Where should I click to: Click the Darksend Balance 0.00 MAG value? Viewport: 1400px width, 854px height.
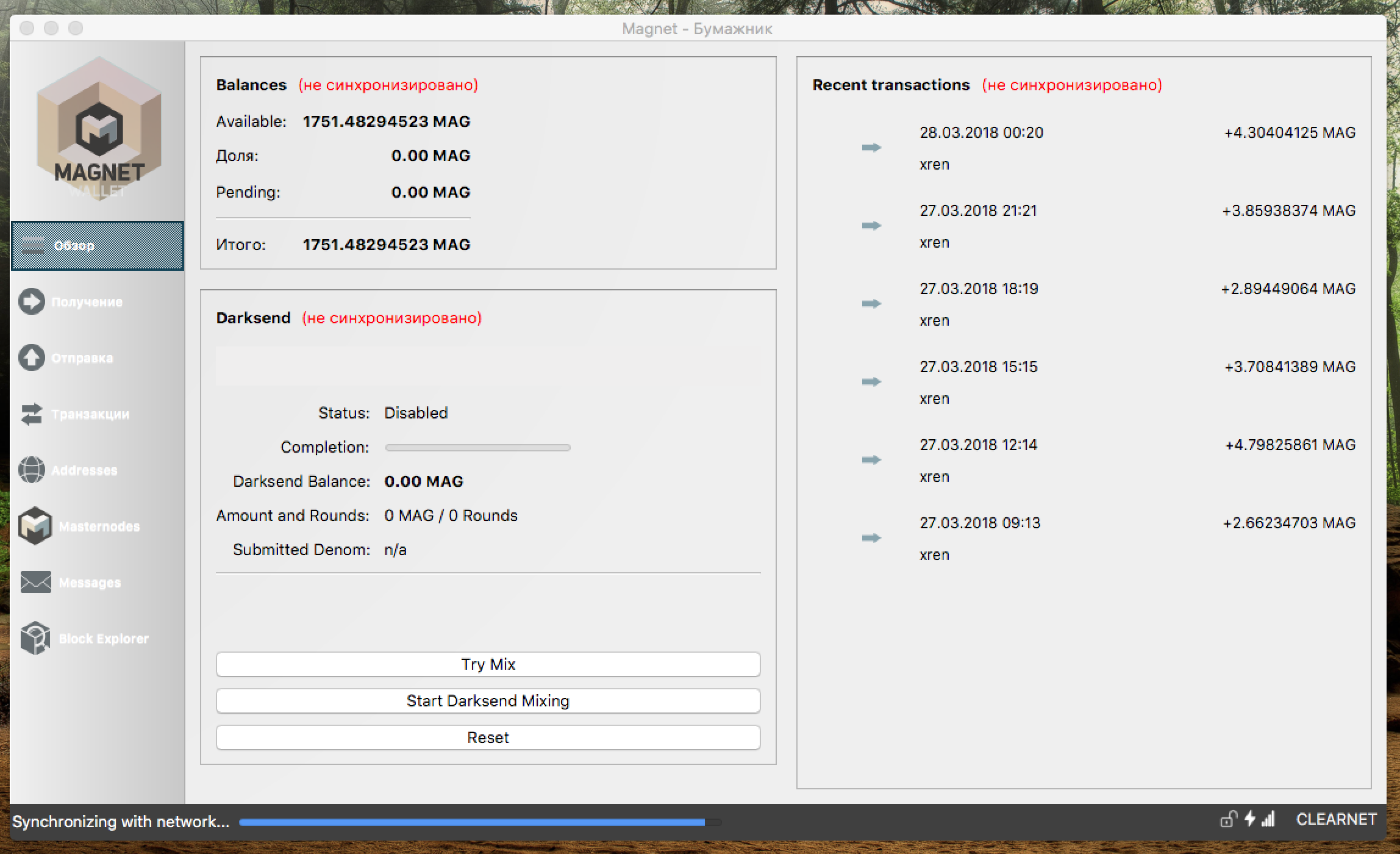click(424, 481)
